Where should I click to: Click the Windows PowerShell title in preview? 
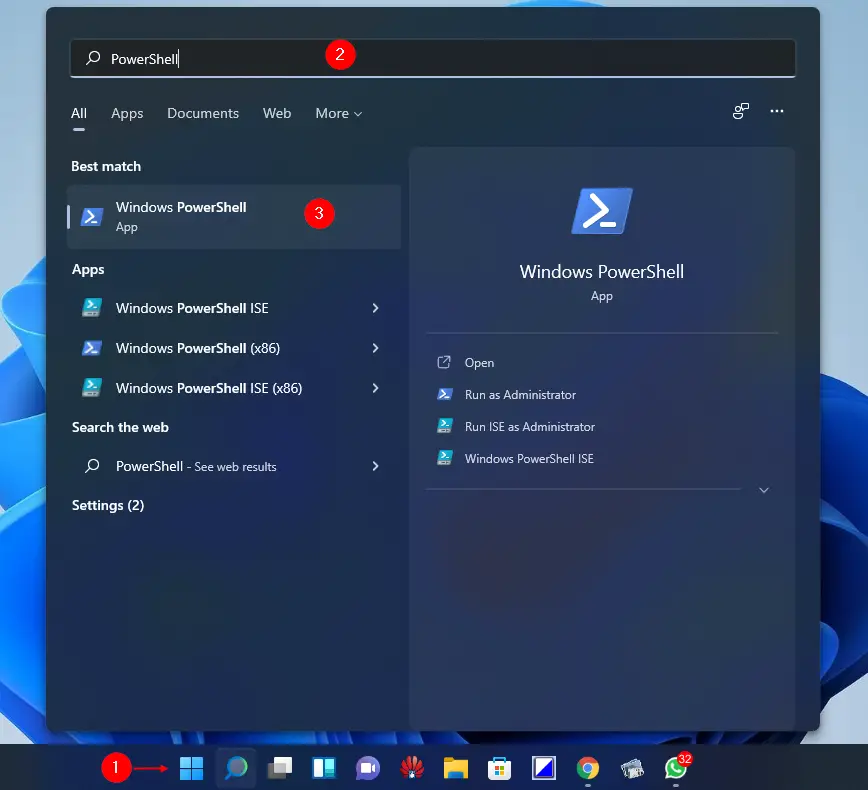click(602, 271)
